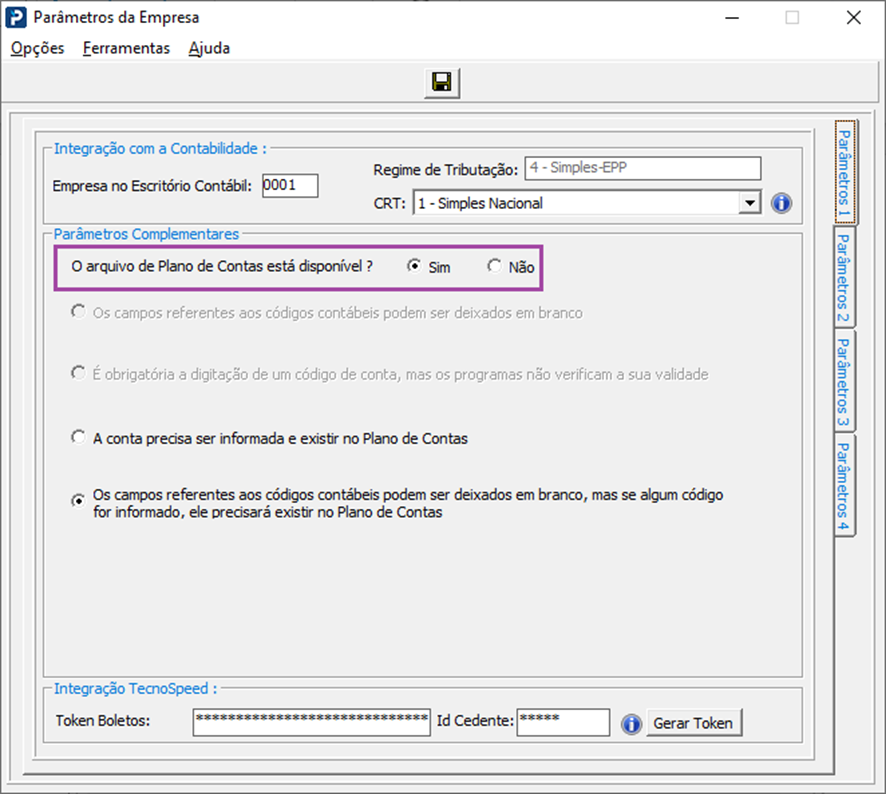Click the Regime de Tributação field
The image size is (886, 794).
(642, 168)
